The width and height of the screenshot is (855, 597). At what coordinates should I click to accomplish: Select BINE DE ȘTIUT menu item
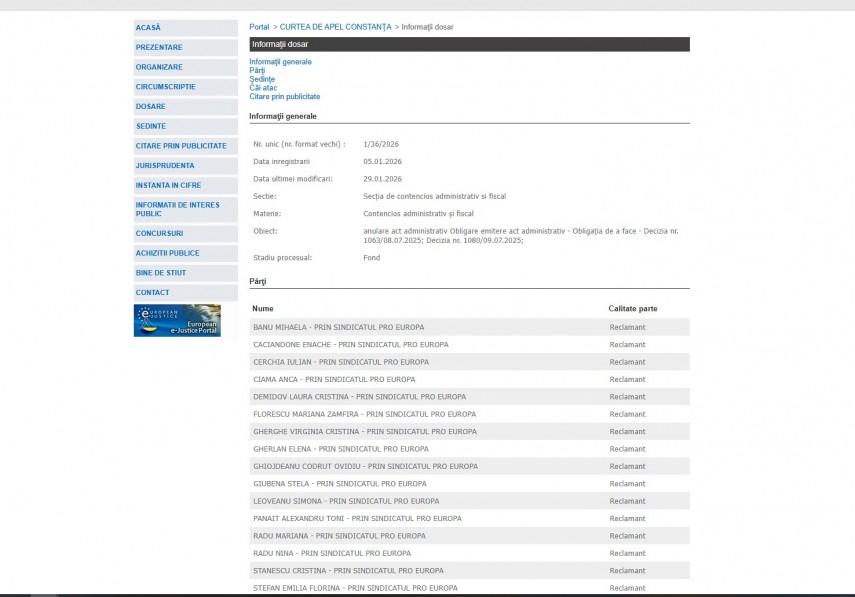pyautogui.click(x=161, y=273)
